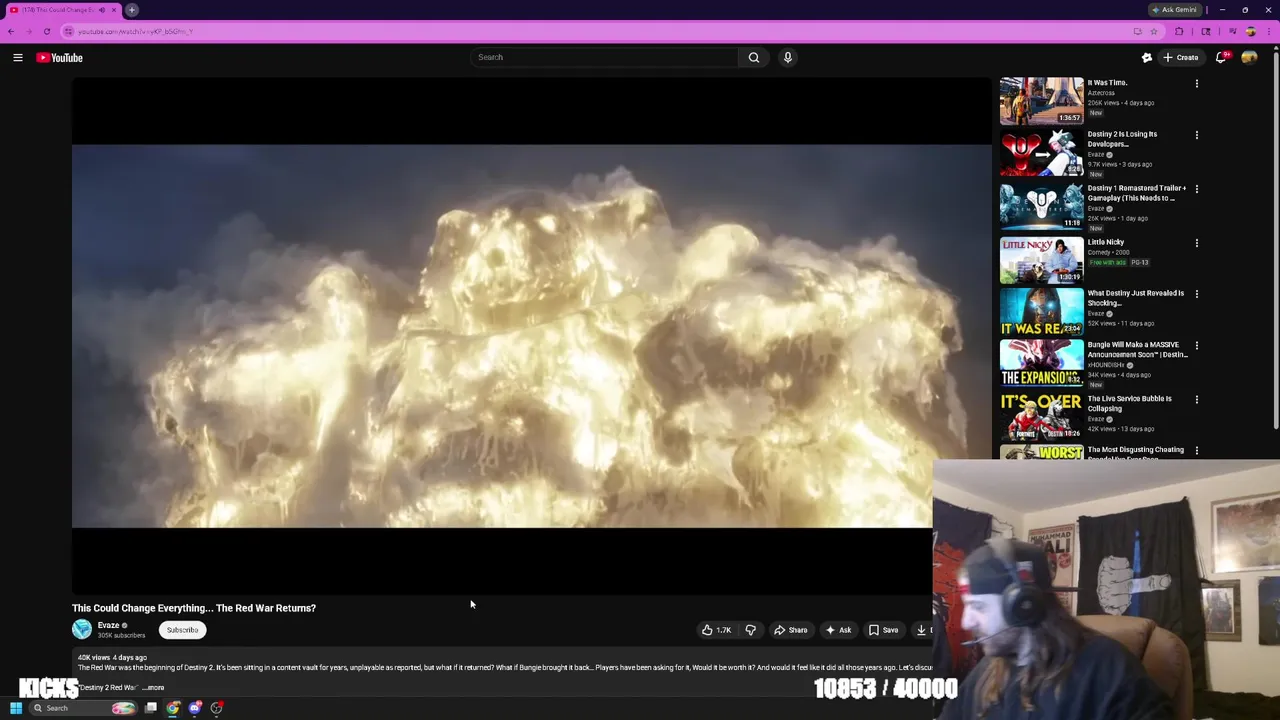Click 'IT'S OVER' Fortnite Destiny thumbnail
This screenshot has width=1280, height=720.
pyautogui.click(x=1041, y=417)
